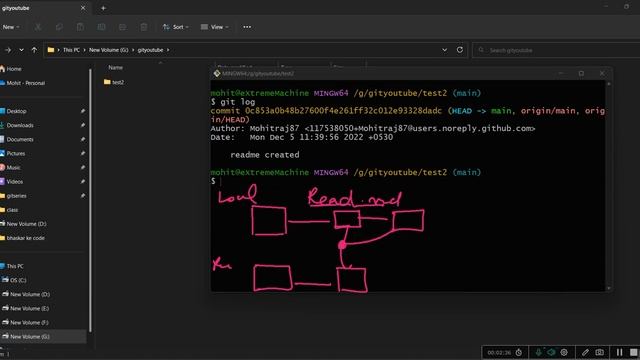Open the View dropdown
640x360 pixels.
click(x=214, y=27)
